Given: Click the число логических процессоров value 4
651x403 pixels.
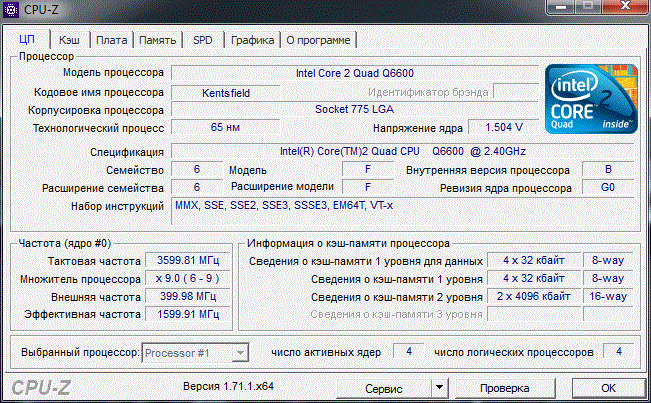Looking at the screenshot, I should 619,352.
